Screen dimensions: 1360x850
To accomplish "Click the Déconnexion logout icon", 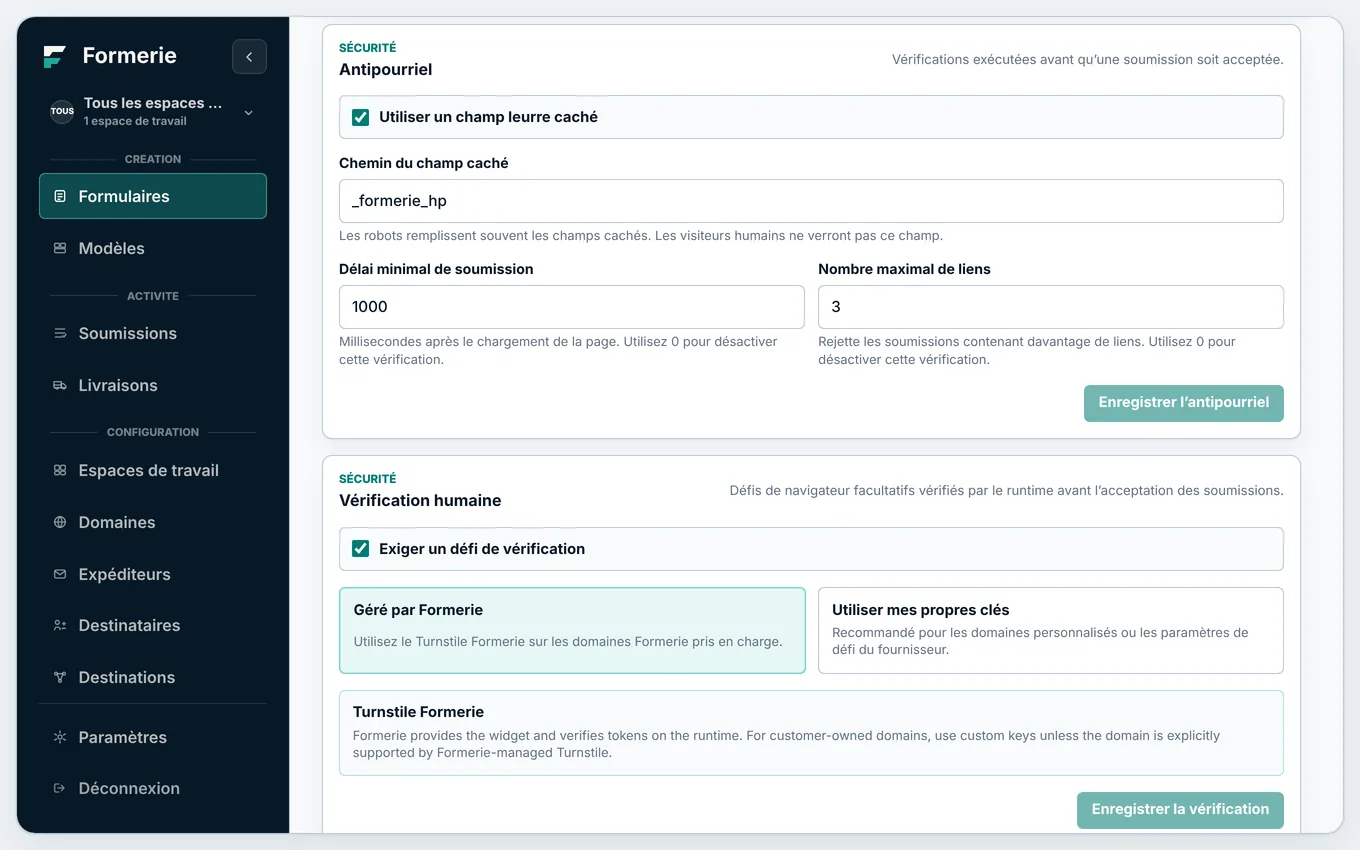I will point(60,788).
